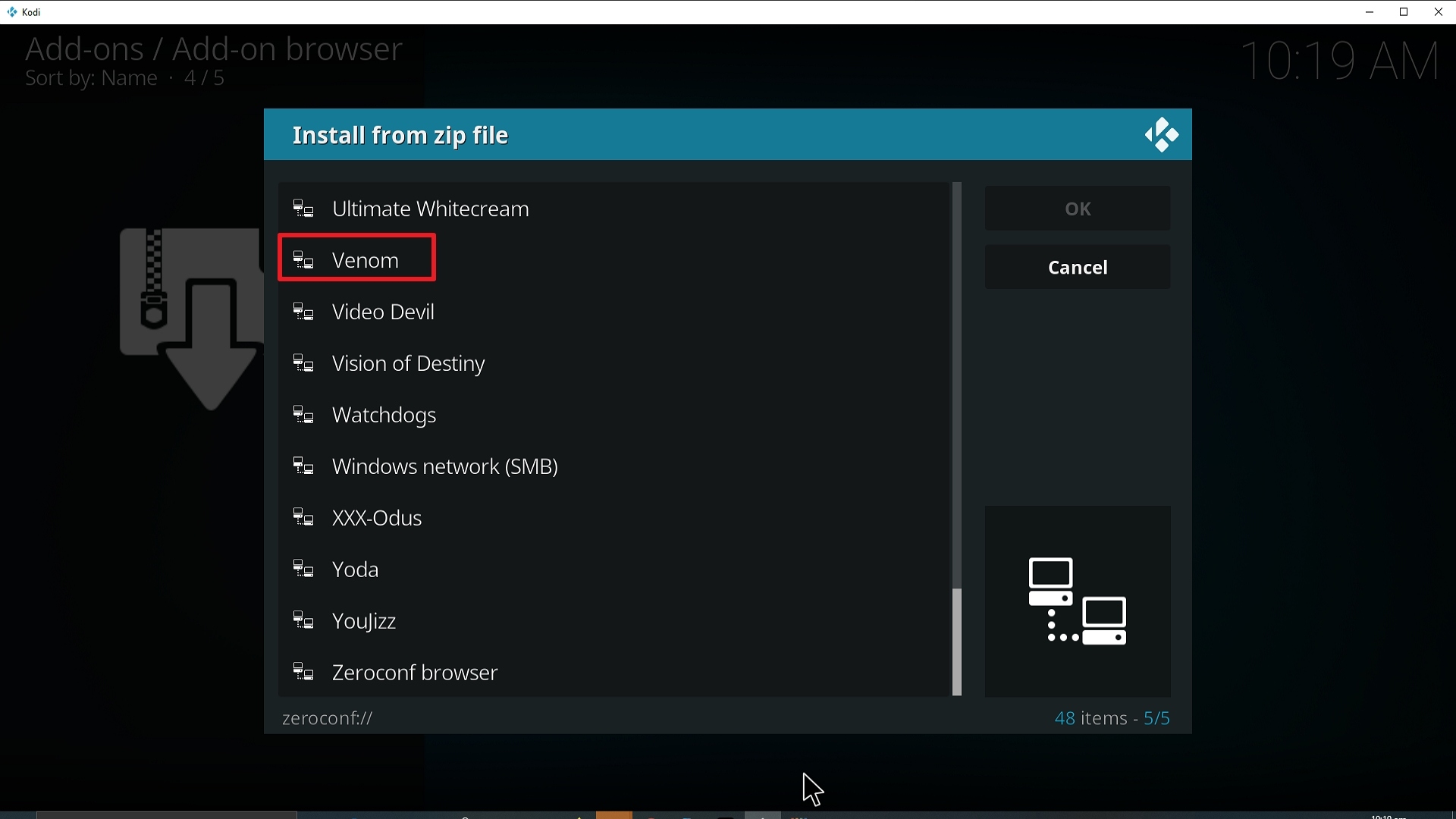The width and height of the screenshot is (1456, 819).
Task: Click the network icon beside Video Devil
Action: click(x=304, y=312)
